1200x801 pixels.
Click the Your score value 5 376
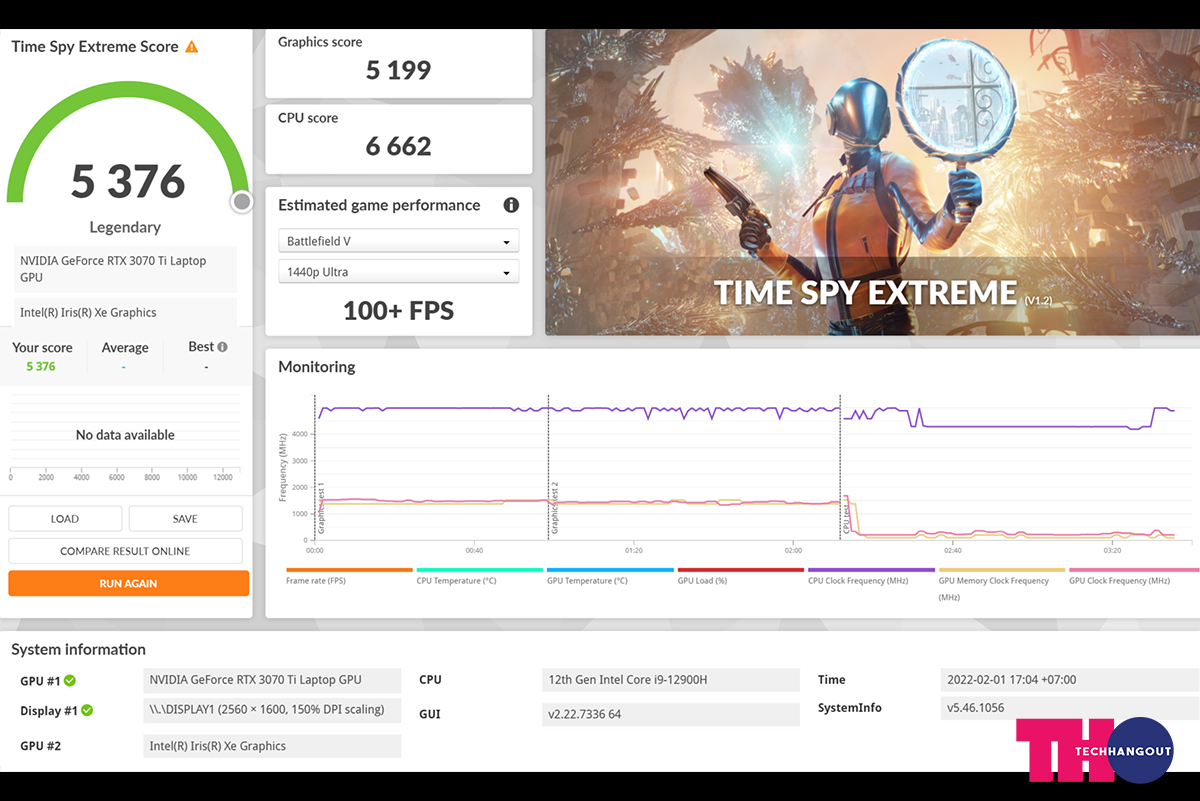[x=41, y=367]
